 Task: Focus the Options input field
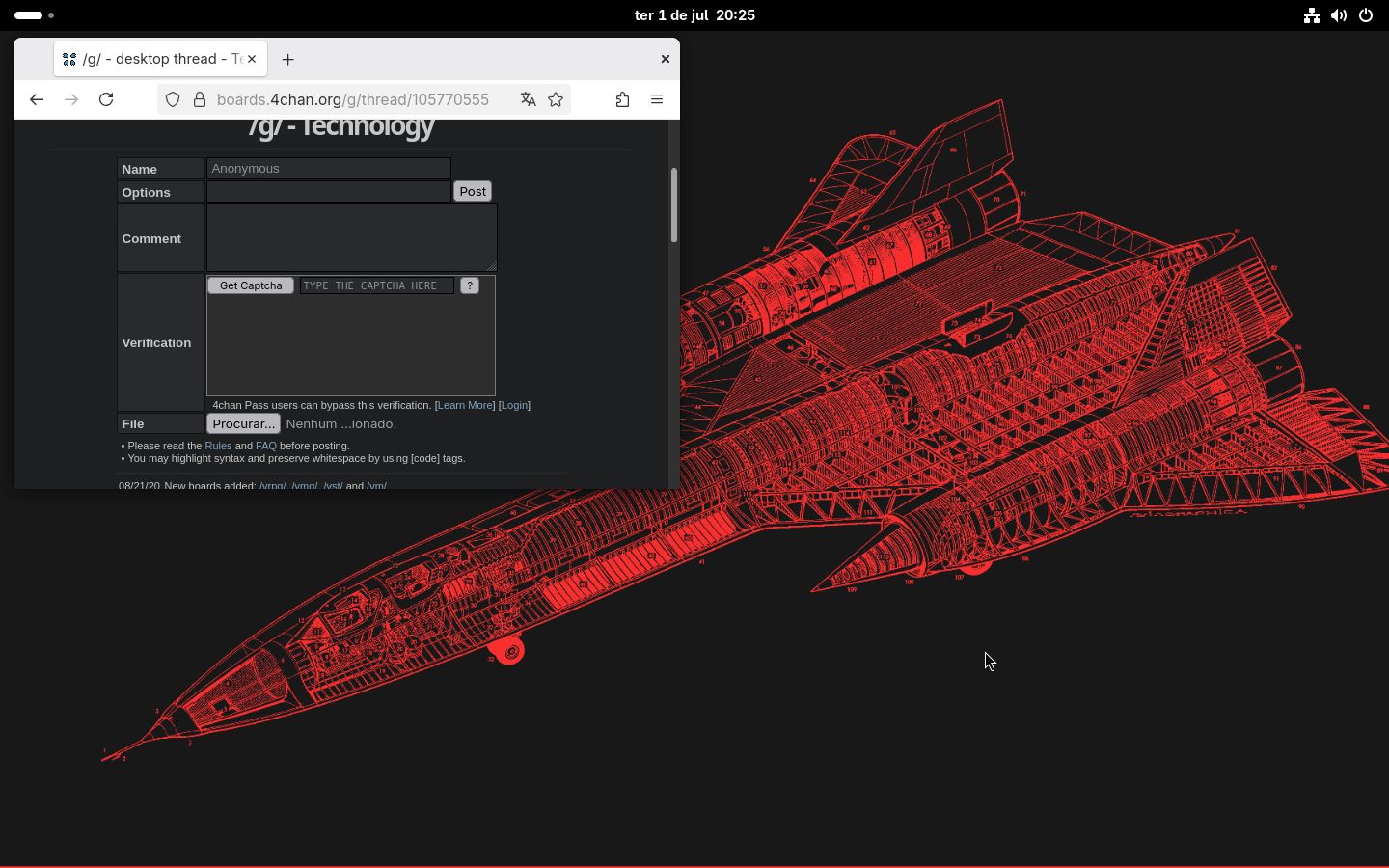coord(328,192)
